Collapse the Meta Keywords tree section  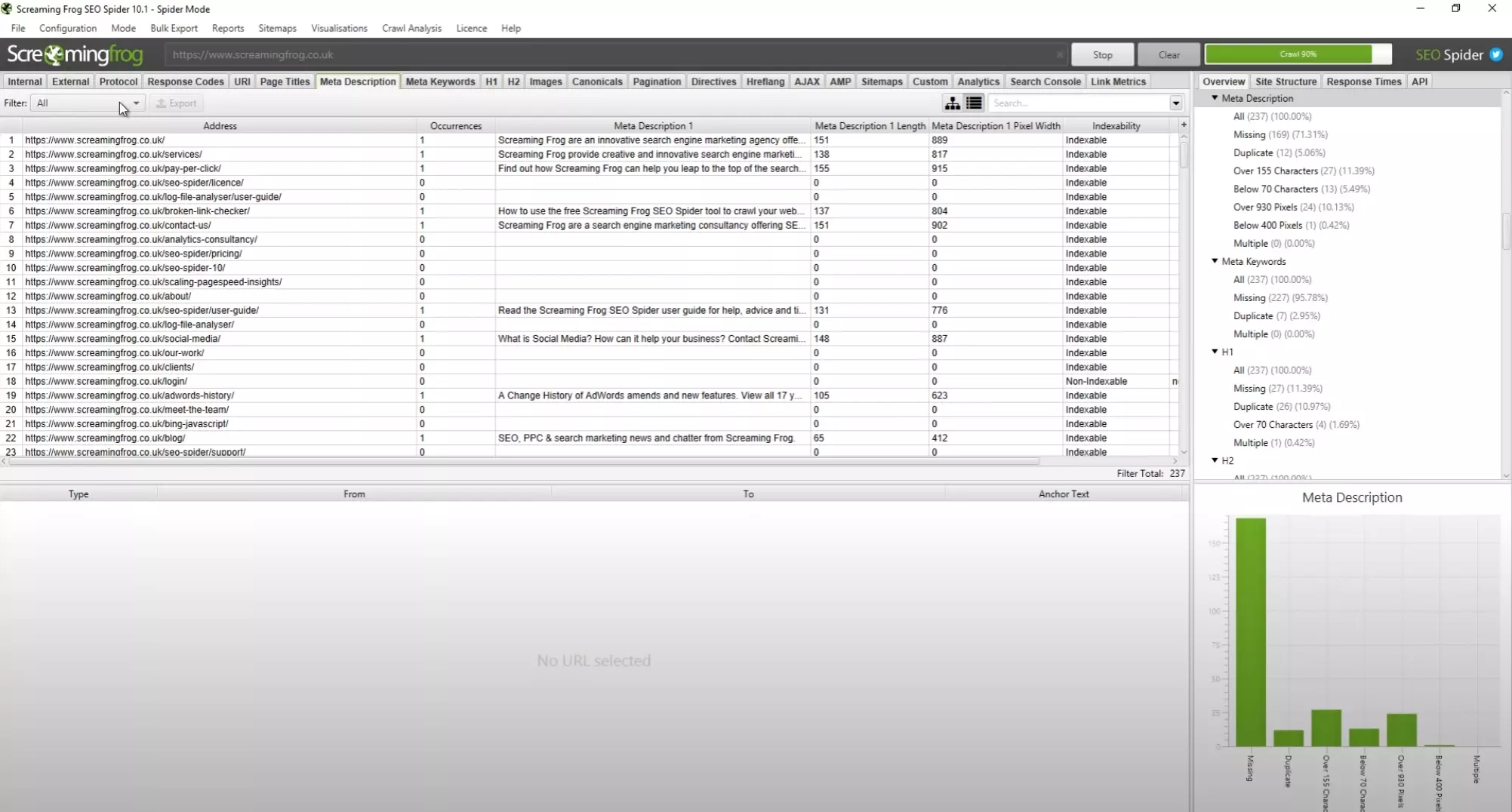point(1215,261)
